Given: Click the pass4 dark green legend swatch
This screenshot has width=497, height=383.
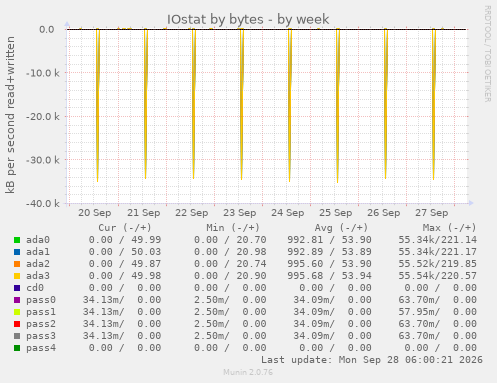Looking at the screenshot, I should coord(17,348).
